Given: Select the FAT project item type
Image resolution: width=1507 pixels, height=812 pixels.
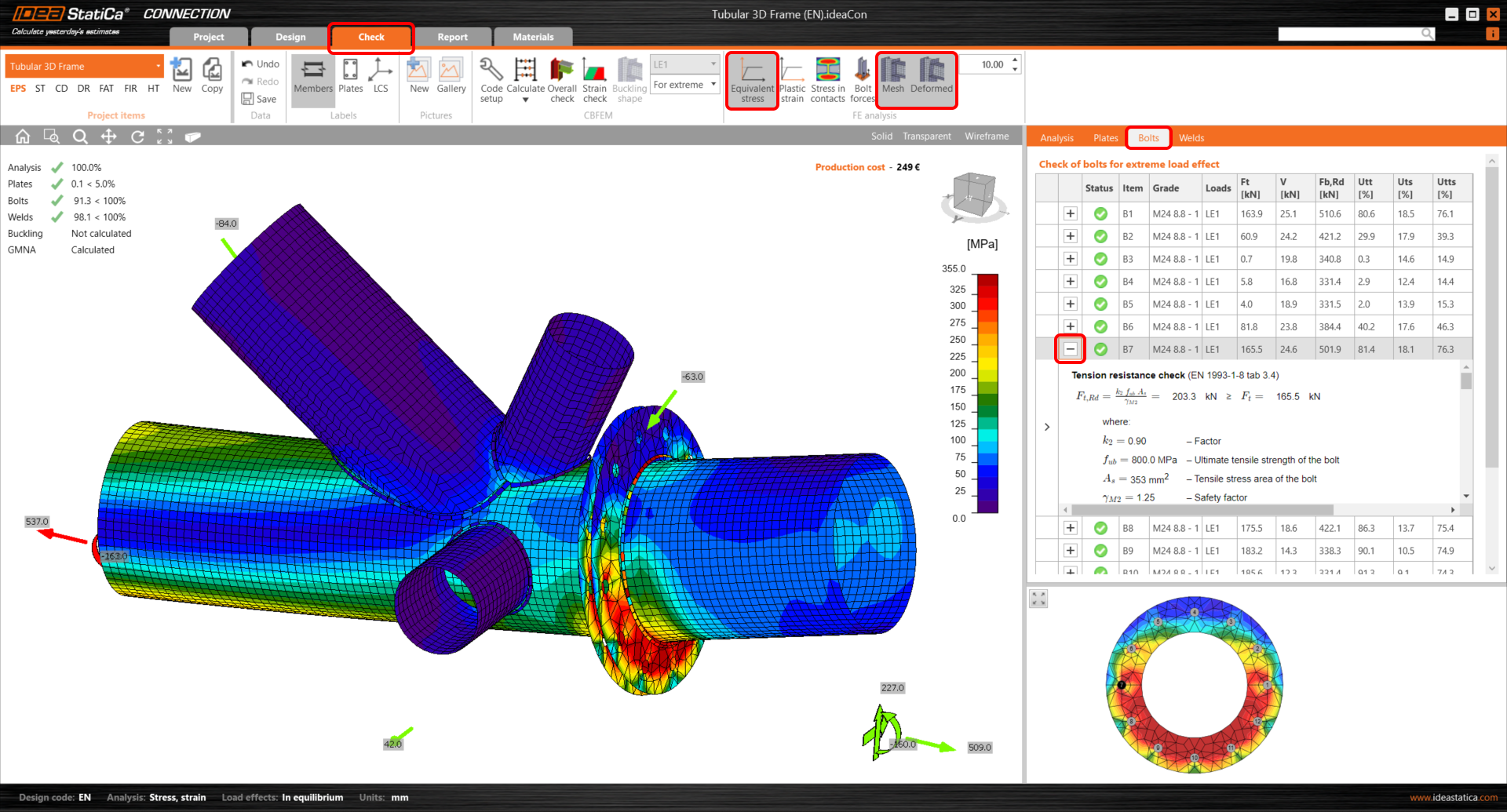Looking at the screenshot, I should point(106,89).
